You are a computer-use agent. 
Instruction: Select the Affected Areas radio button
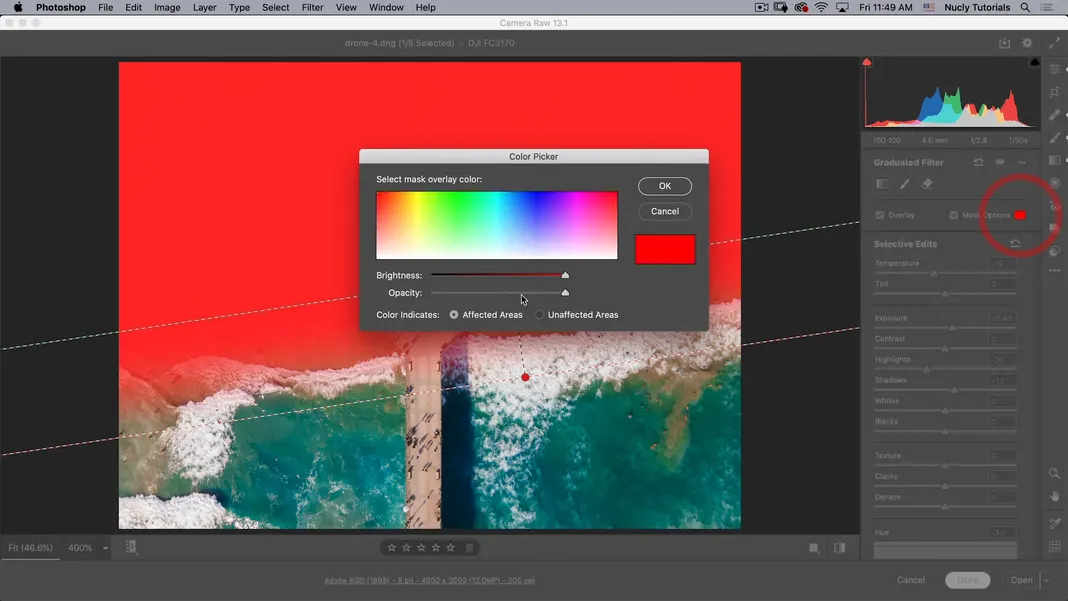[454, 315]
